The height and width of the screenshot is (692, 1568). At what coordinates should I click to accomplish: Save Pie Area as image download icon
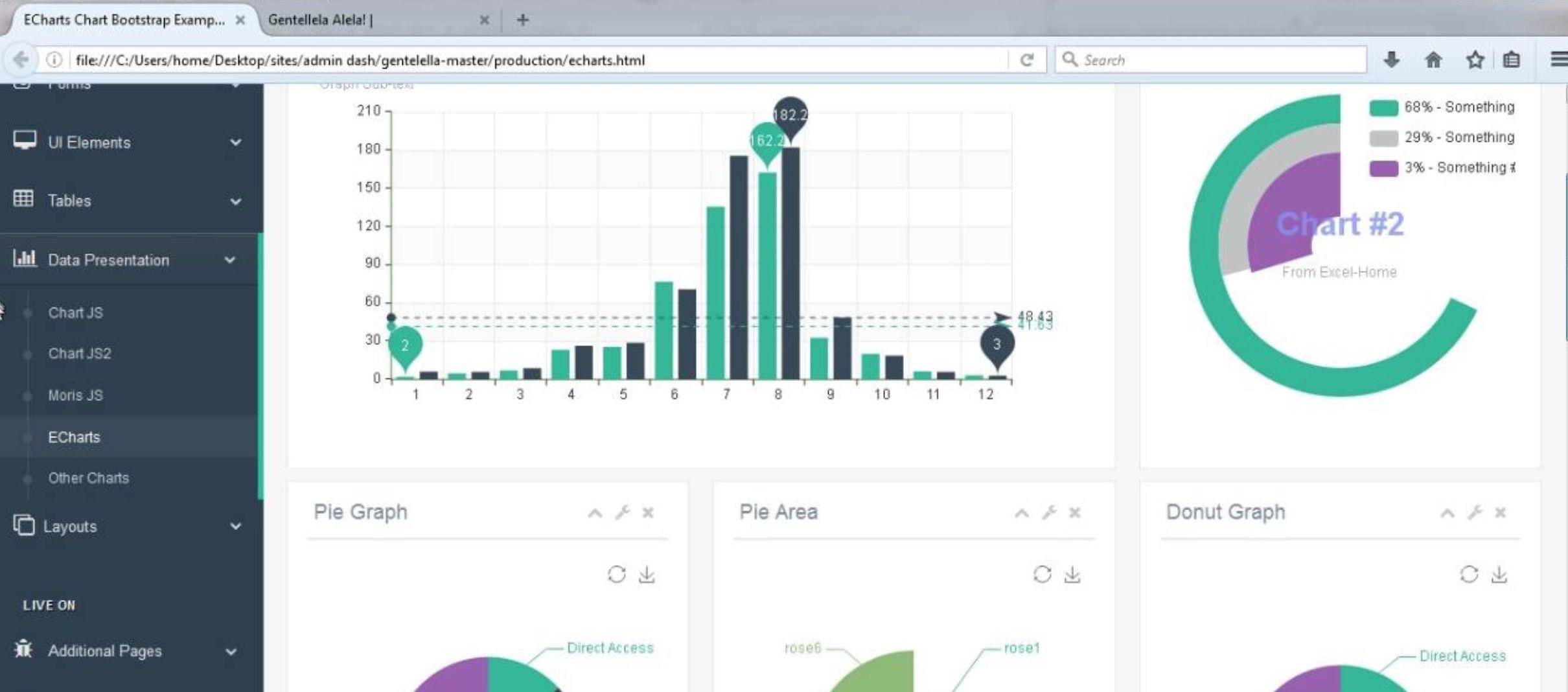click(1072, 575)
